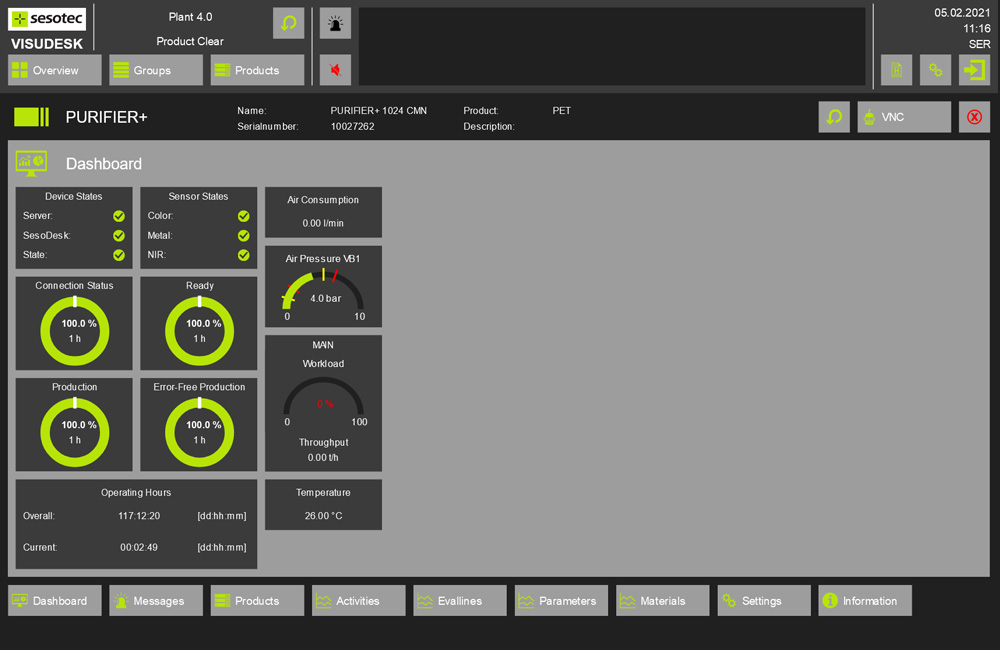Click the Ready ring gauge
1000x650 pixels.
point(200,331)
